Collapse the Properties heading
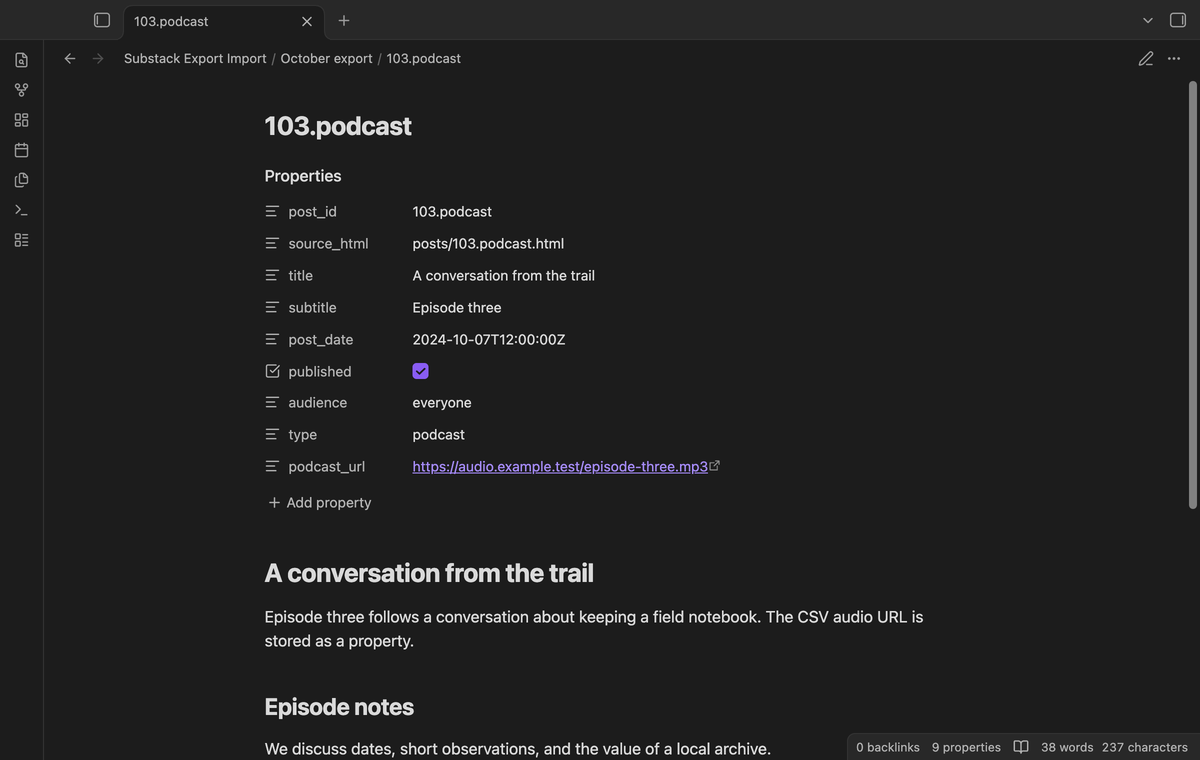Screen dimensions: 1200x760 click(x=303, y=176)
